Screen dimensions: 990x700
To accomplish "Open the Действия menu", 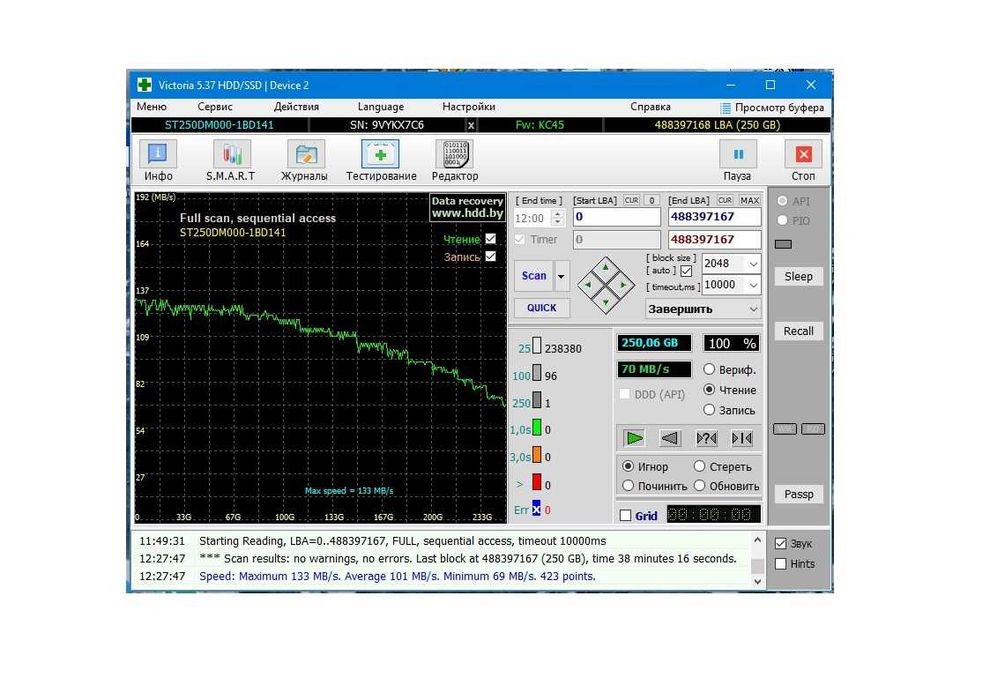I will click(x=296, y=107).
